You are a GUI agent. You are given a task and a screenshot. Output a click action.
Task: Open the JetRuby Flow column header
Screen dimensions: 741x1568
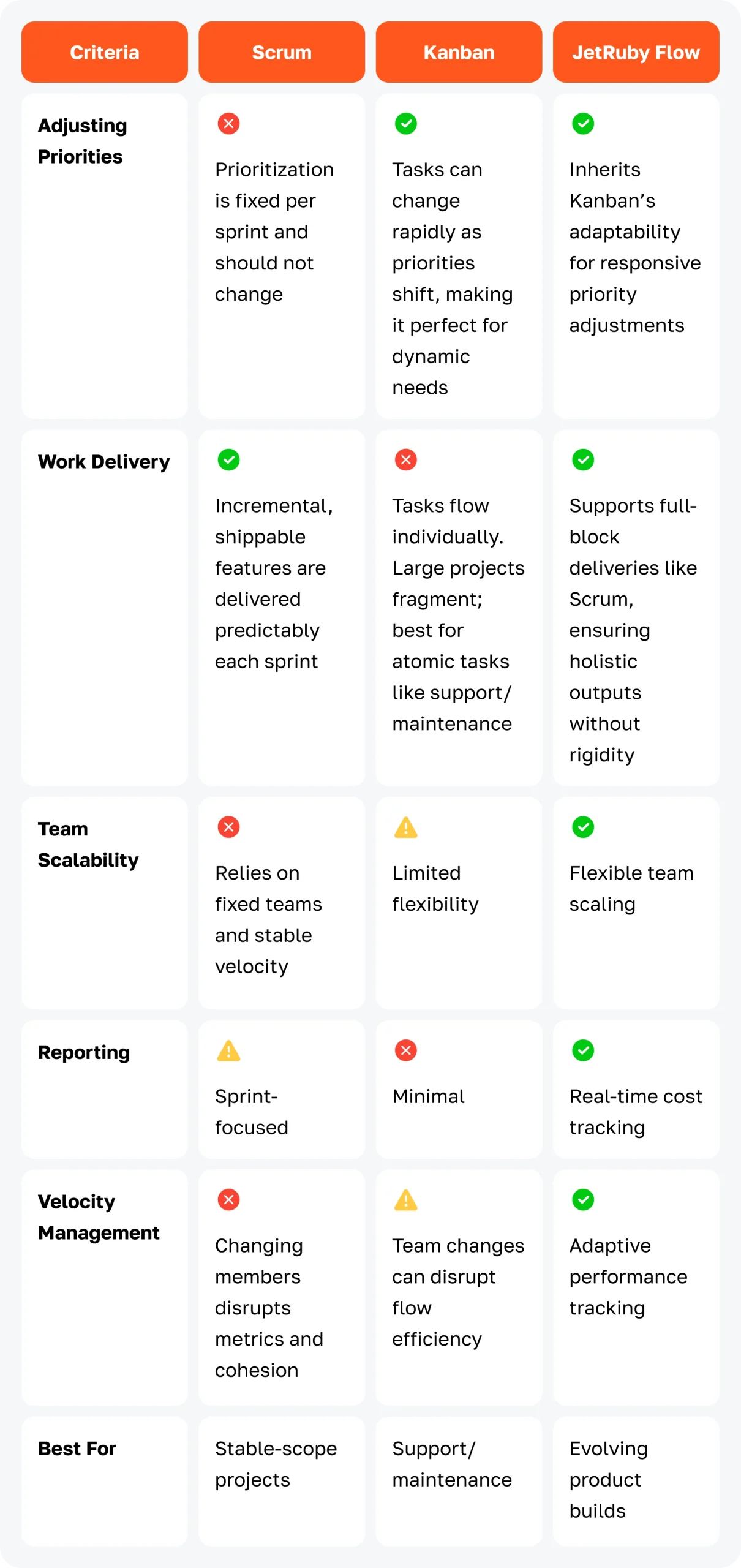point(636,53)
